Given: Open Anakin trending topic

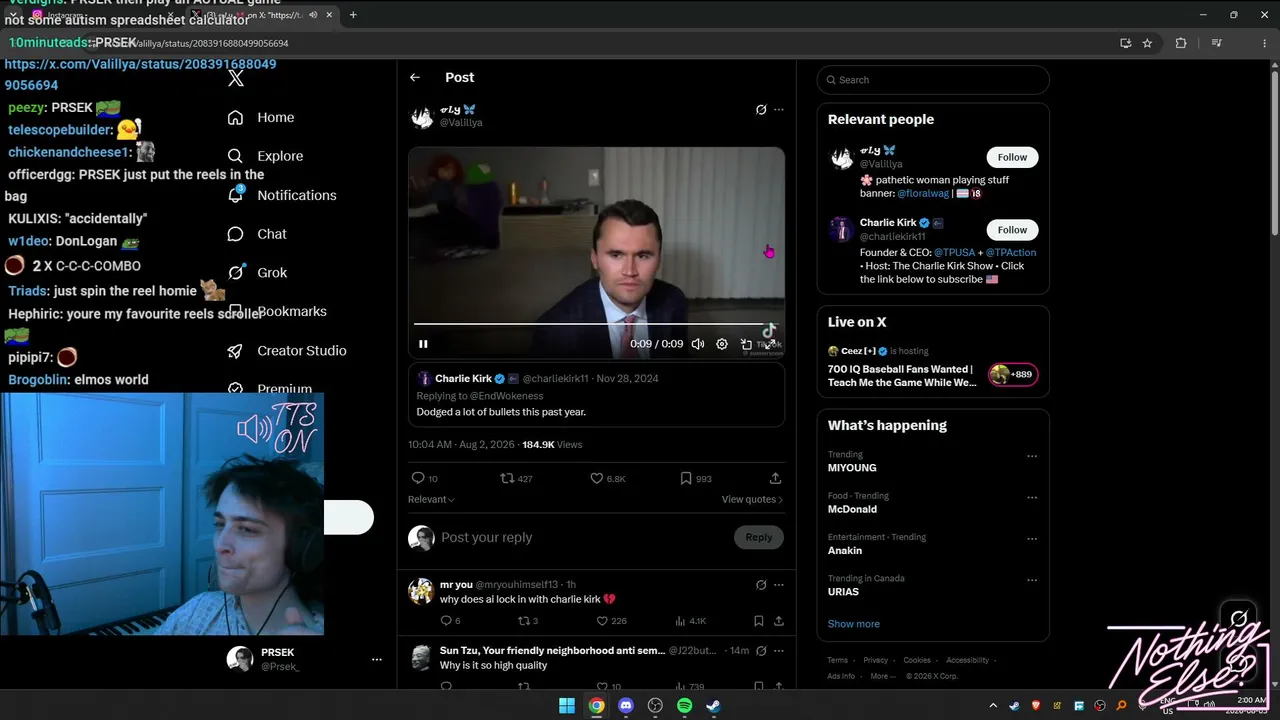Looking at the screenshot, I should pyautogui.click(x=845, y=551).
